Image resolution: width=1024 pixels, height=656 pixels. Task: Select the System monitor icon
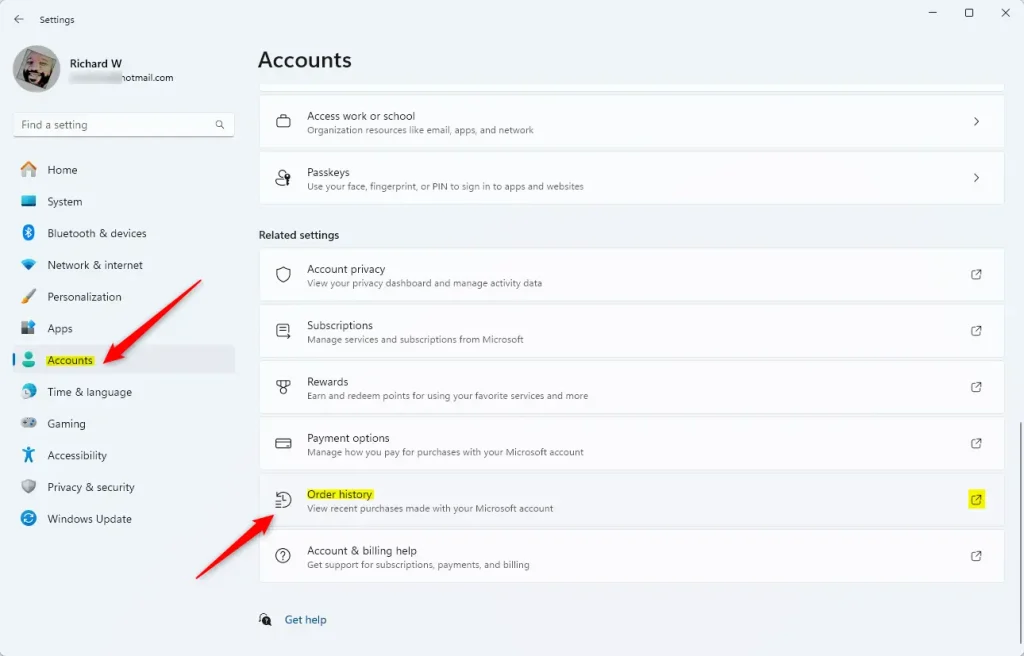(29, 201)
